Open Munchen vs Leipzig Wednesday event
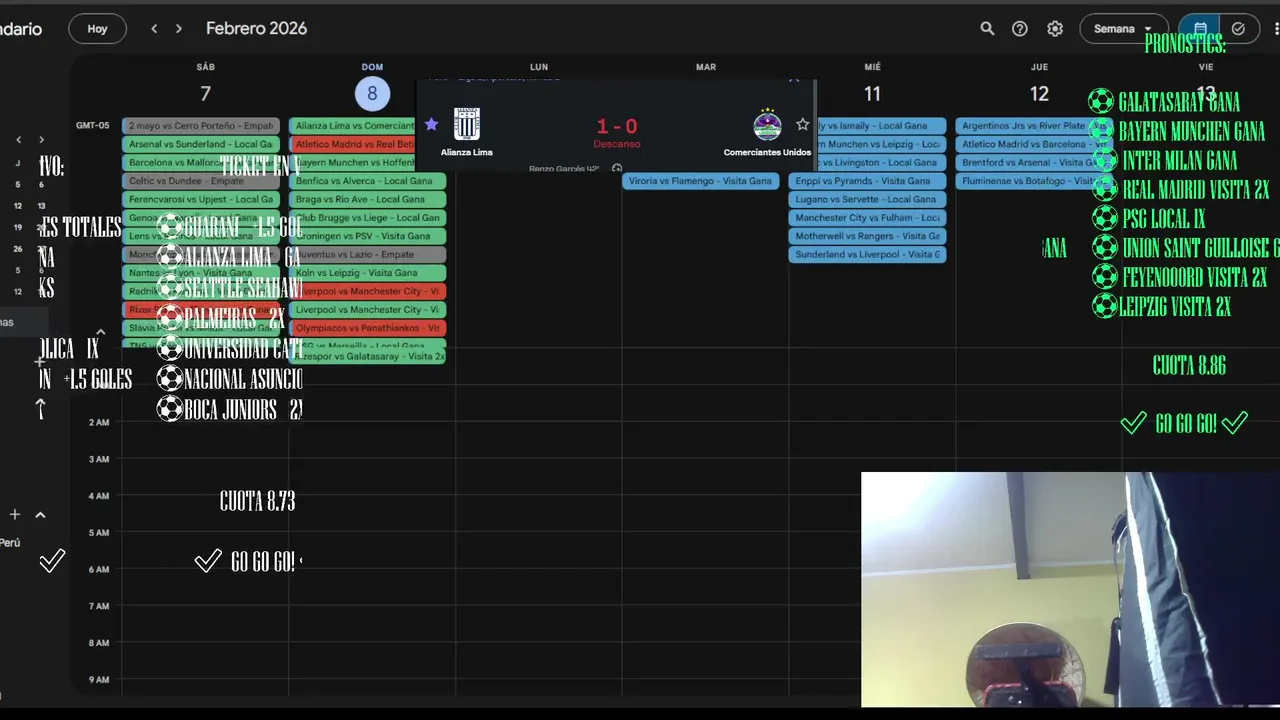 881,144
